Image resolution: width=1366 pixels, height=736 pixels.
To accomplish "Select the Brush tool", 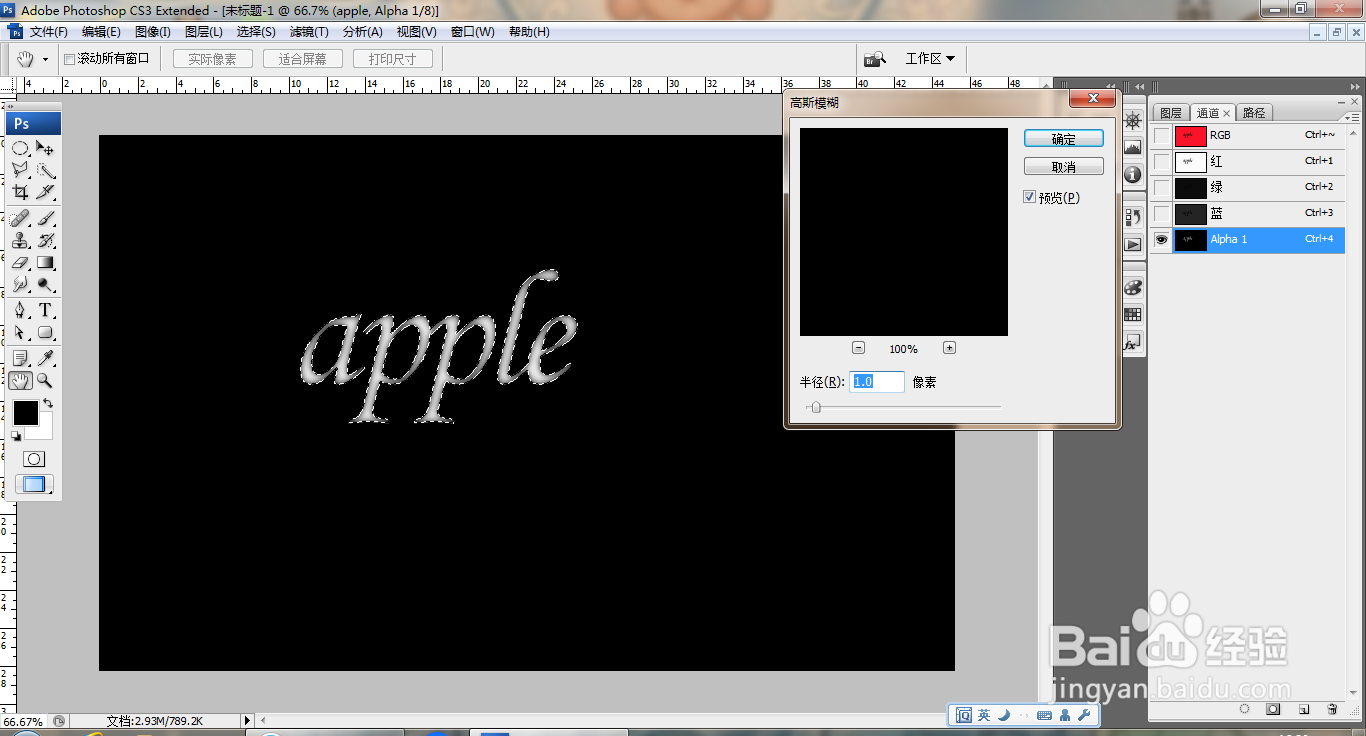I will [45, 218].
